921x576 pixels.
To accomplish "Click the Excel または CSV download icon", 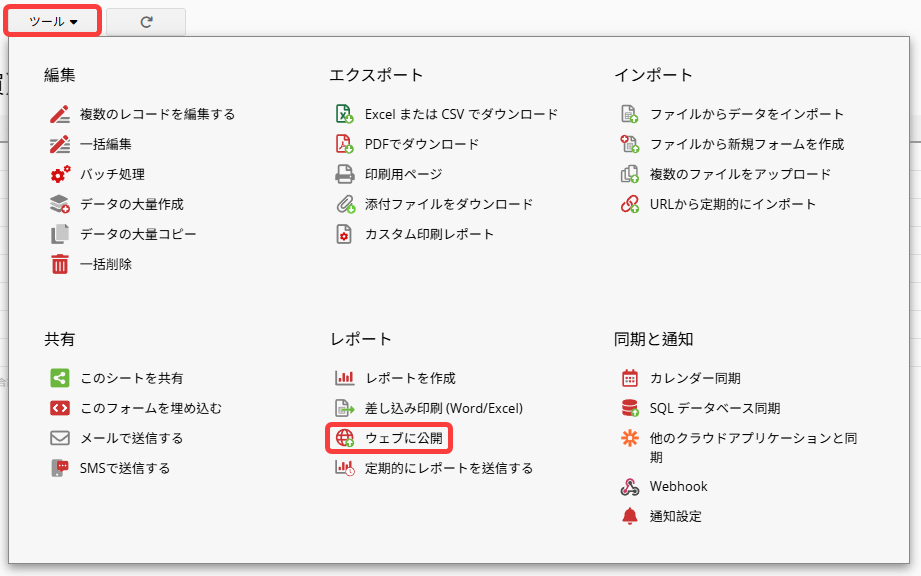I will click(x=345, y=114).
